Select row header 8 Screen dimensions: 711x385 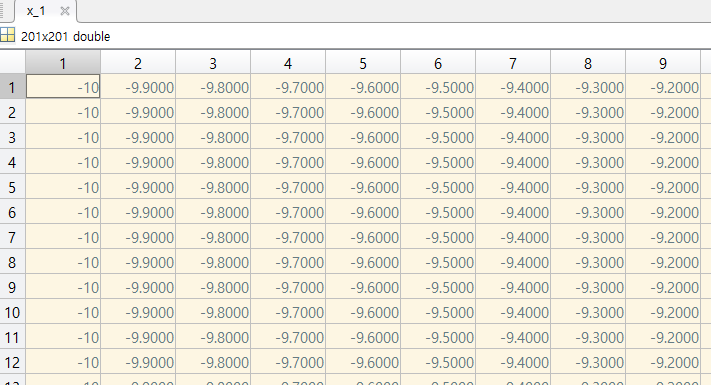point(13,262)
